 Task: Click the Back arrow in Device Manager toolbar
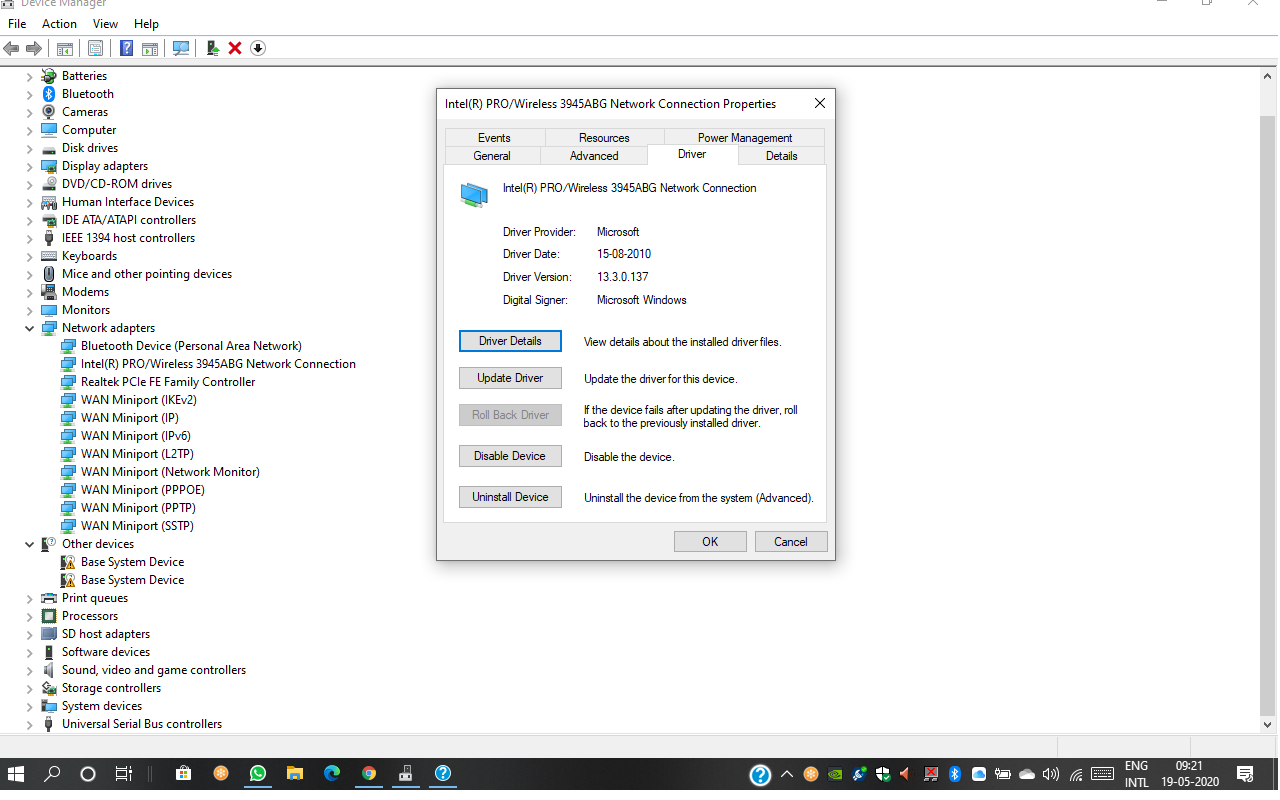pyautogui.click(x=12, y=48)
